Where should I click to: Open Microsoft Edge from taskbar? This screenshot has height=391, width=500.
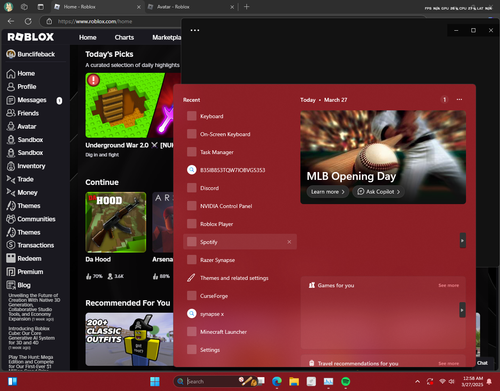click(x=277, y=381)
